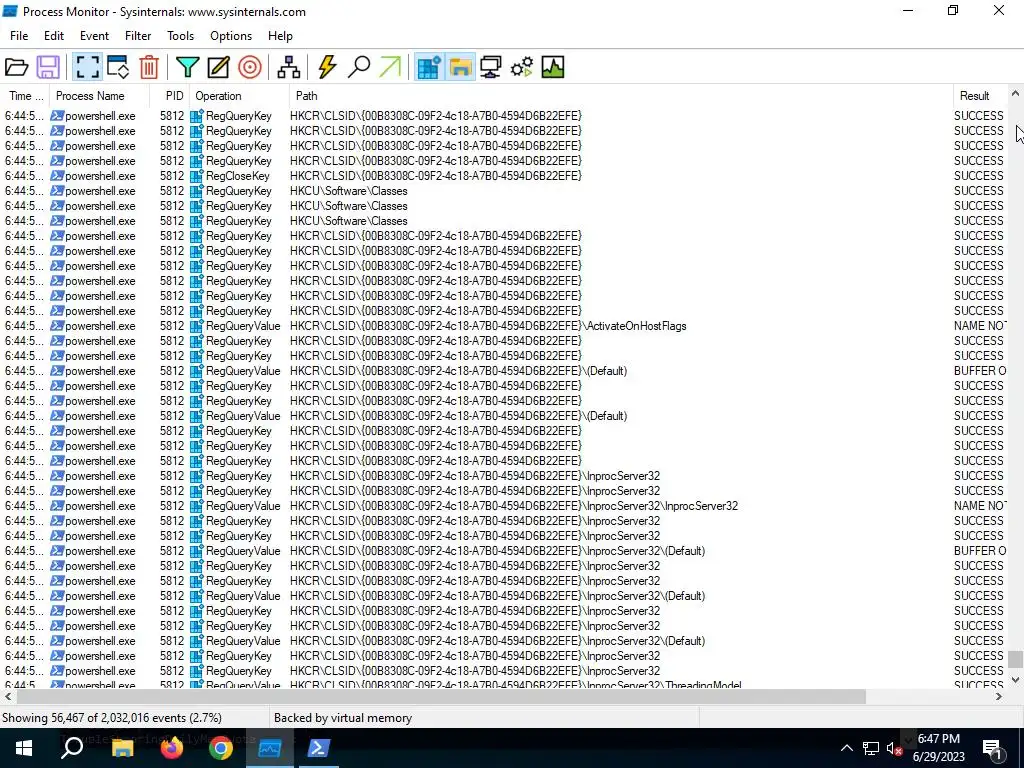This screenshot has height=768, width=1024.
Task: Toggle the Capture events button
Action: point(87,67)
